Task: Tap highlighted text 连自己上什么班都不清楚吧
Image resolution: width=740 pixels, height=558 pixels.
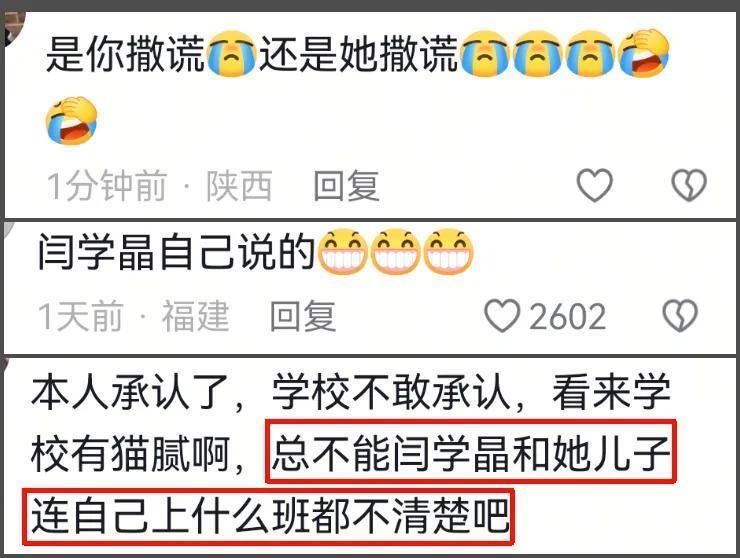Action: [269, 516]
